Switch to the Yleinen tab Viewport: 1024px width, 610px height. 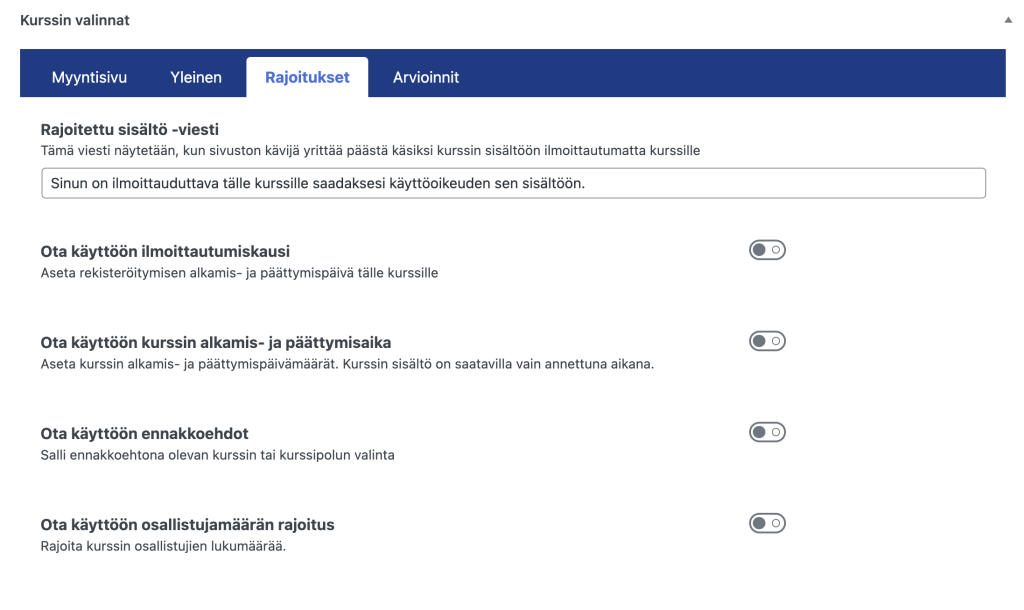(x=196, y=77)
